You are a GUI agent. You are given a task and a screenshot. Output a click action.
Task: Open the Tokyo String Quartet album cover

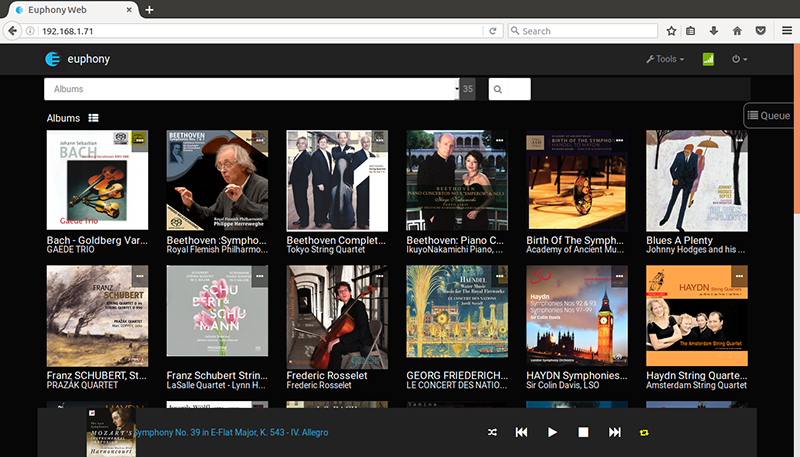coord(337,180)
